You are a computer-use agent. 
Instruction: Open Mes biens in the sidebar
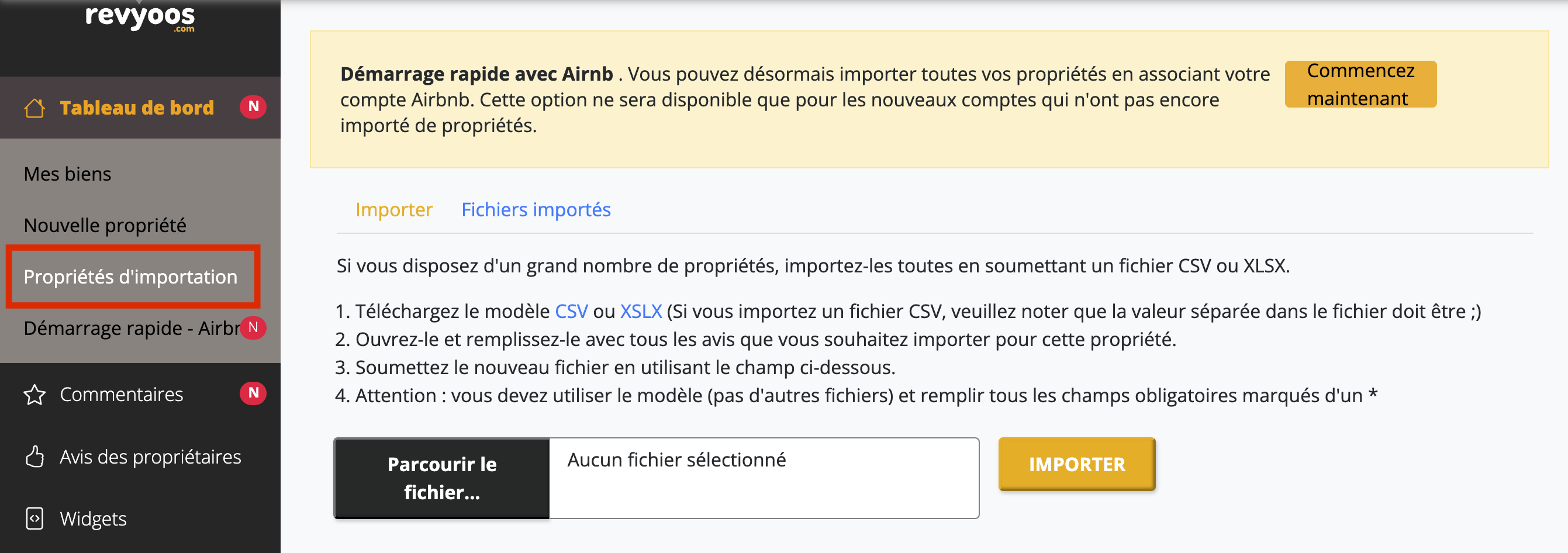(68, 174)
